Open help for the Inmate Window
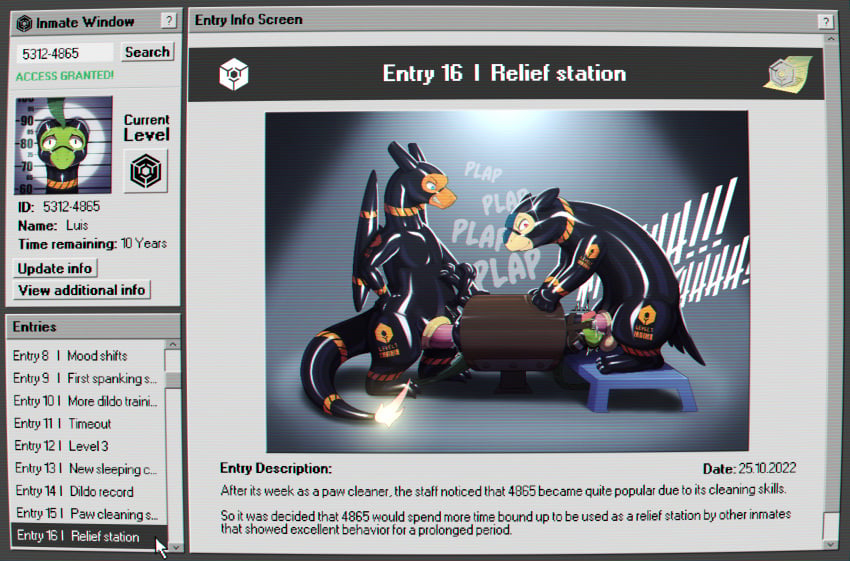The width and height of the screenshot is (850, 561). coord(169,21)
